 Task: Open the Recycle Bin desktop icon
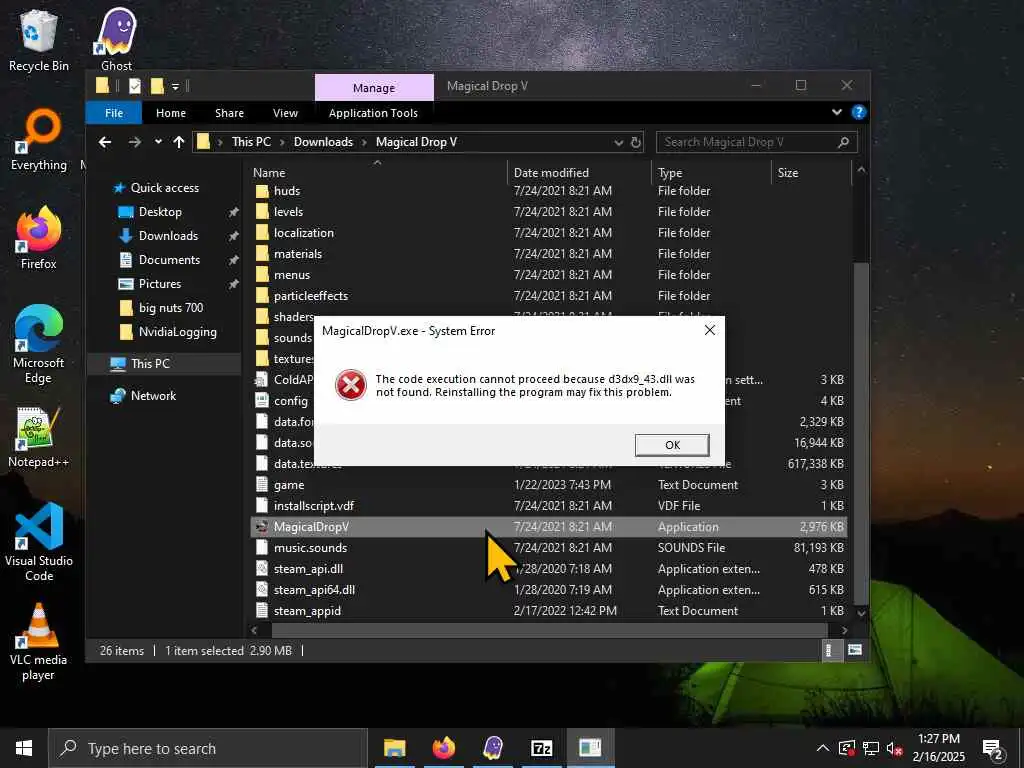tap(39, 40)
